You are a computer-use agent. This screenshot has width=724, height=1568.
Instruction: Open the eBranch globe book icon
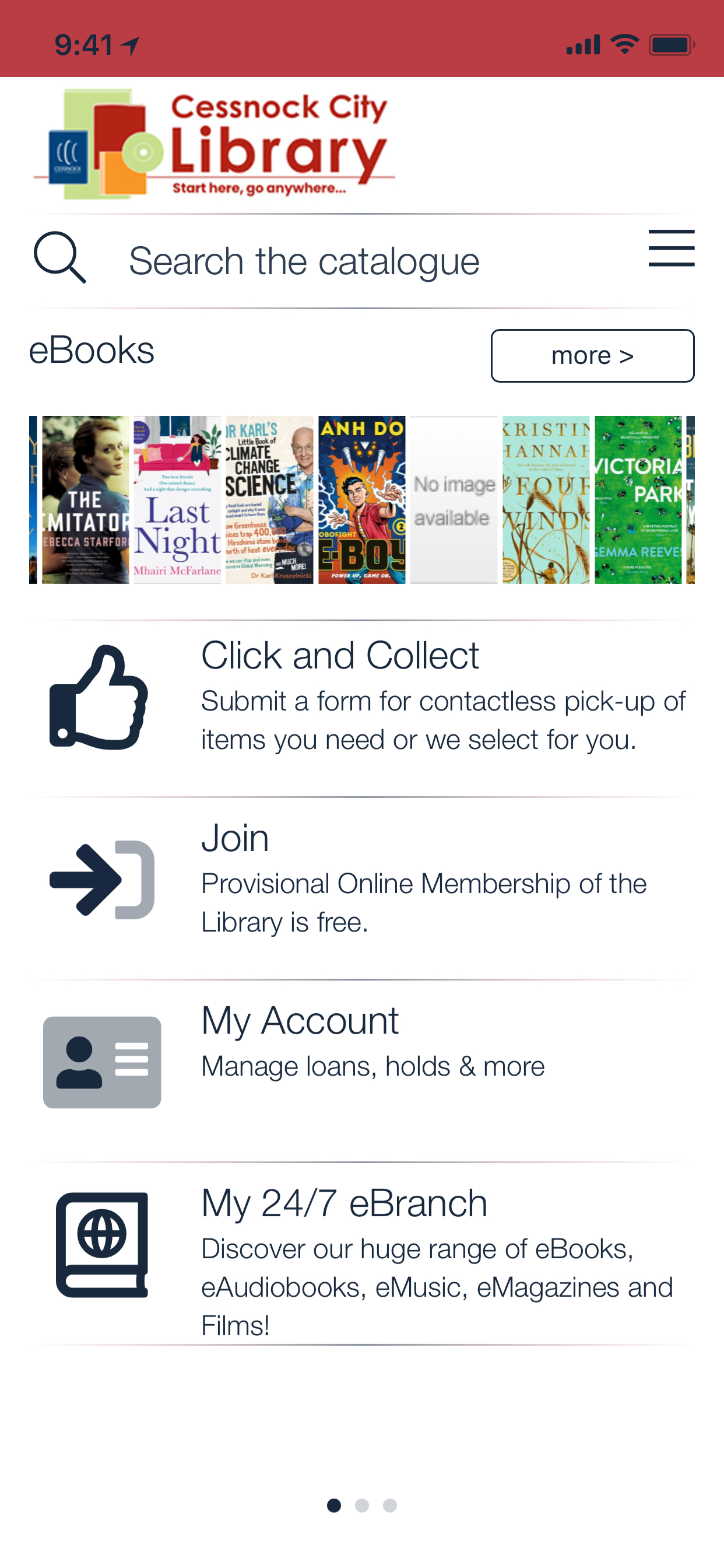click(101, 1245)
